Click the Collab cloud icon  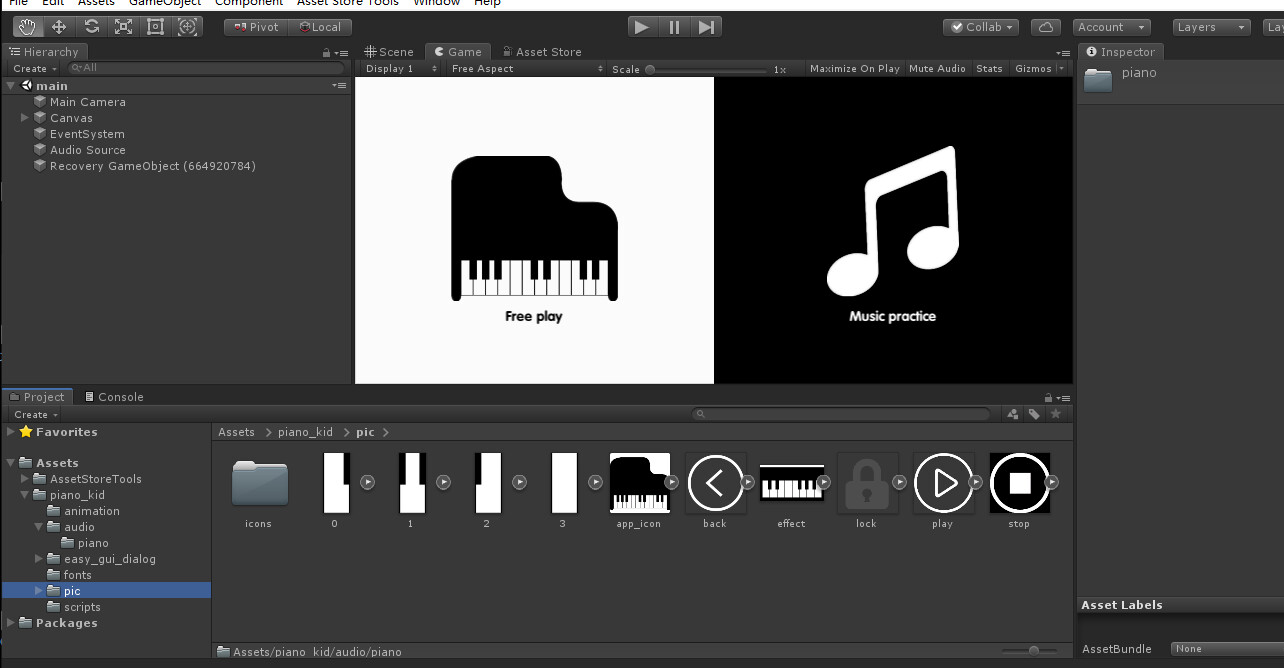pos(1046,27)
